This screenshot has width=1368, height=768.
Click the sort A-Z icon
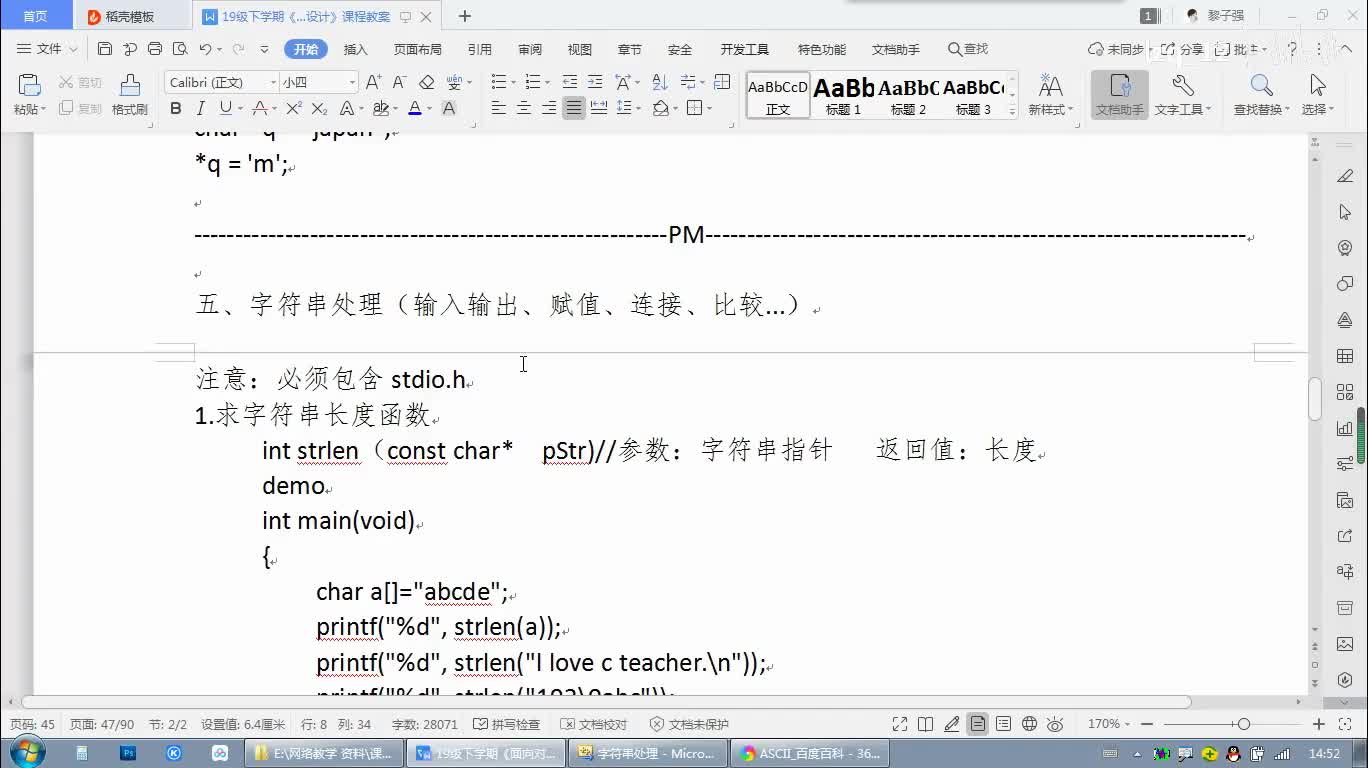click(660, 82)
